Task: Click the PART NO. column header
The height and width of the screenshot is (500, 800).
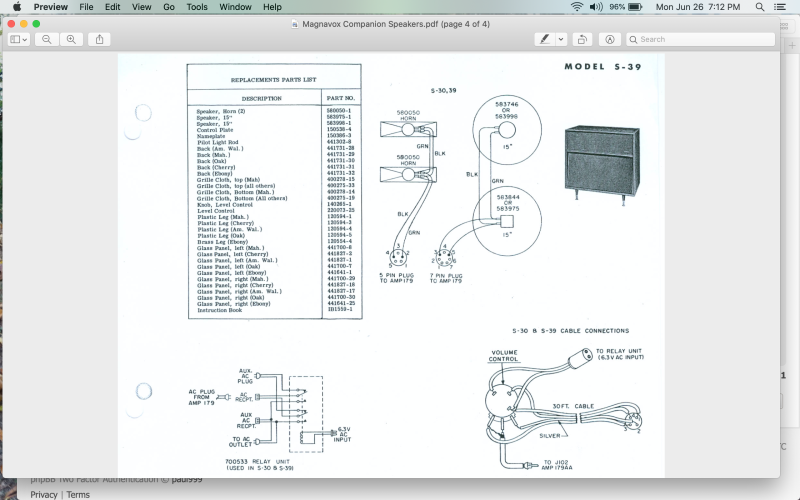Action: 341,97
